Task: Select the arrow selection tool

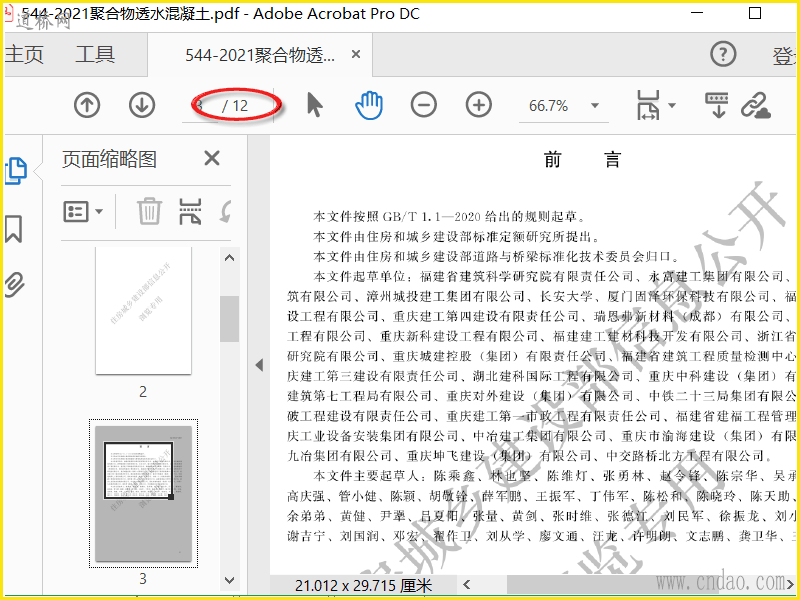Action: tap(315, 105)
